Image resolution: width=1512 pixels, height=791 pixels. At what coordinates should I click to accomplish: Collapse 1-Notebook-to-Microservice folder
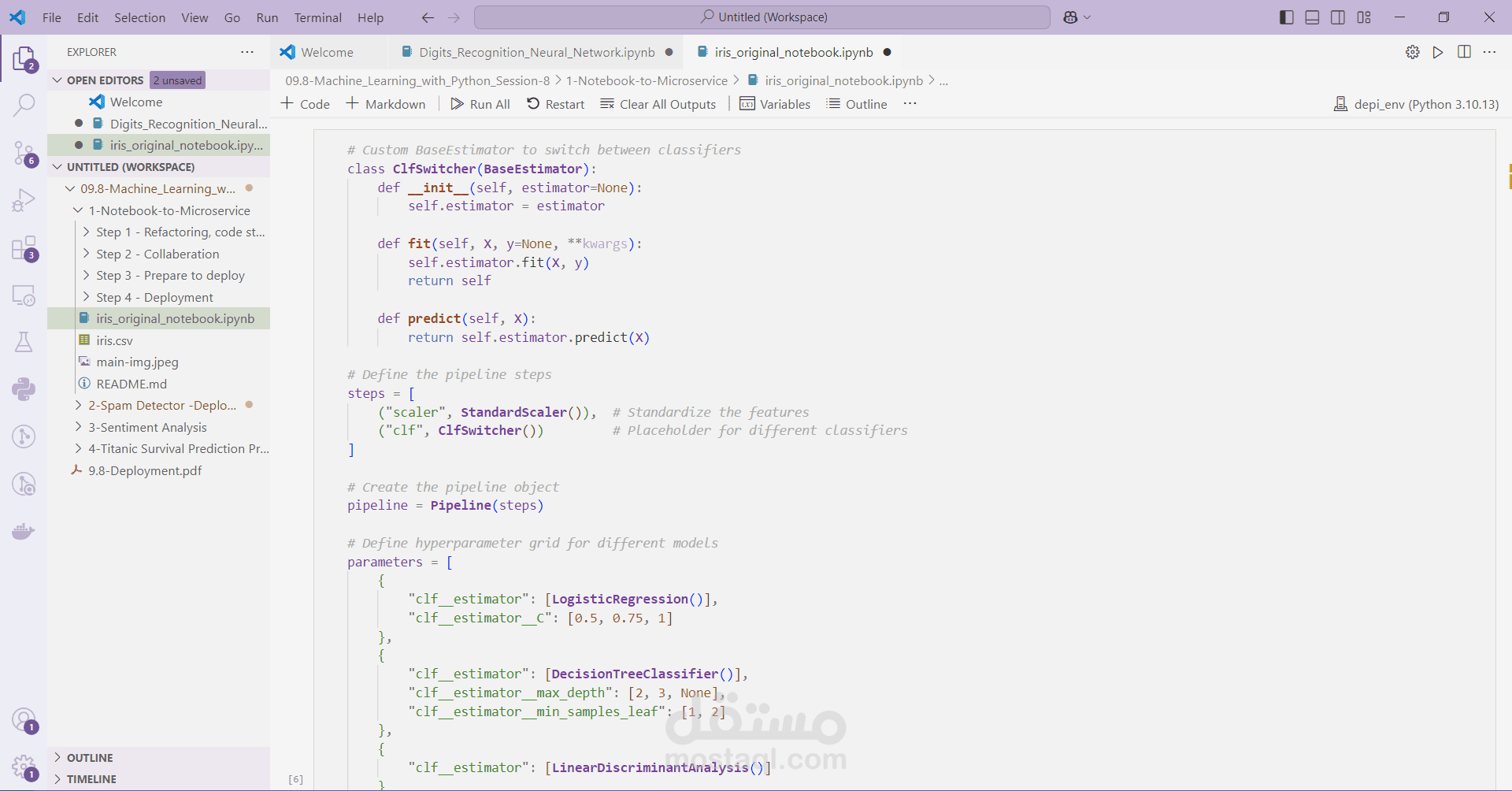(x=78, y=210)
